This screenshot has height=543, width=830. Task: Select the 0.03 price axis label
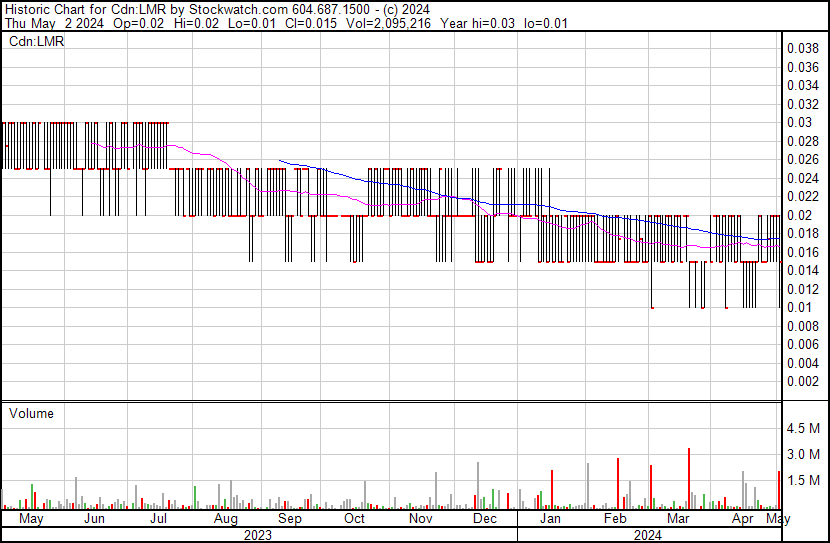pyautogui.click(x=800, y=122)
